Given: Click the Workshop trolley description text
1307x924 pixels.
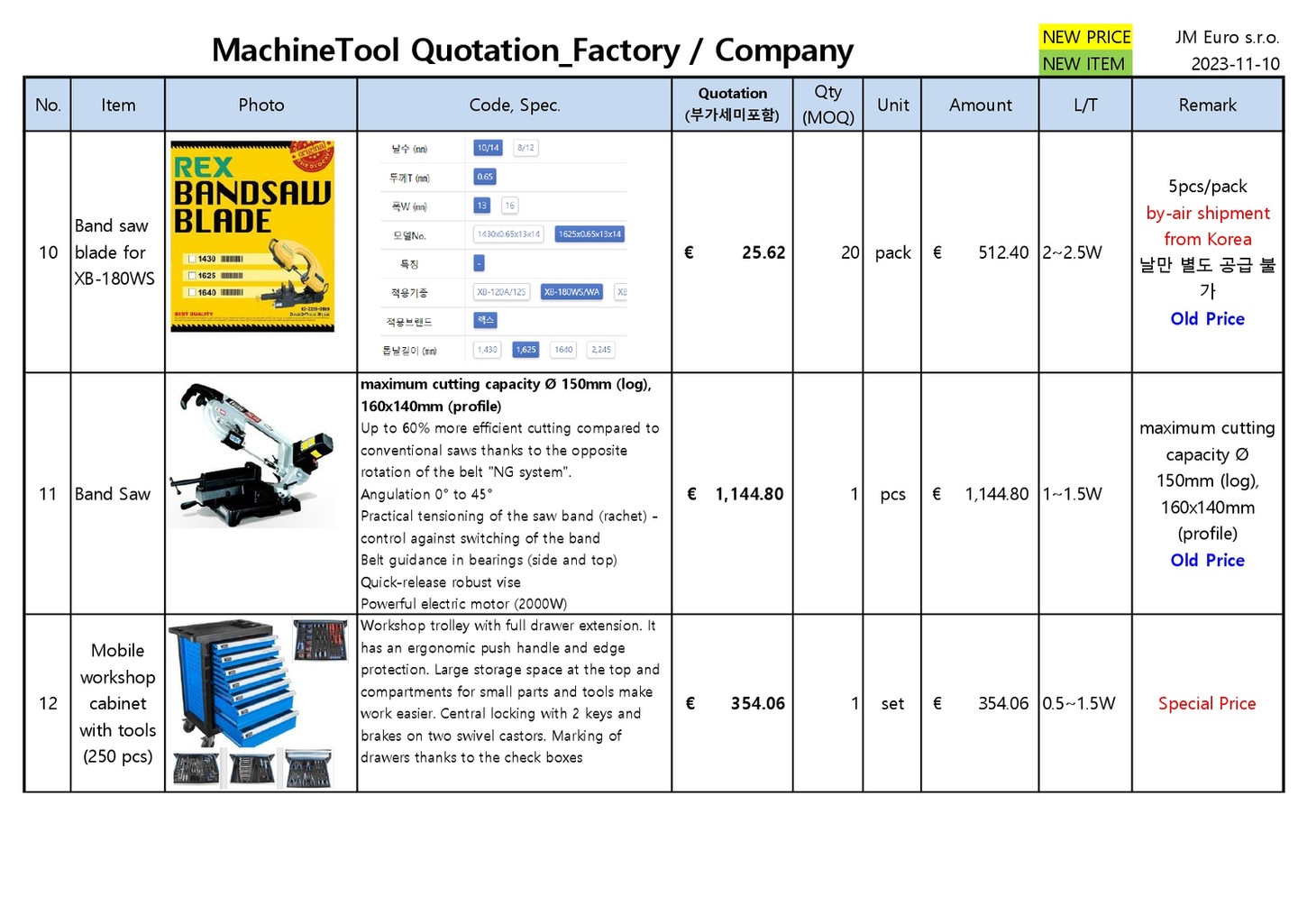Looking at the screenshot, I should coord(510,691).
